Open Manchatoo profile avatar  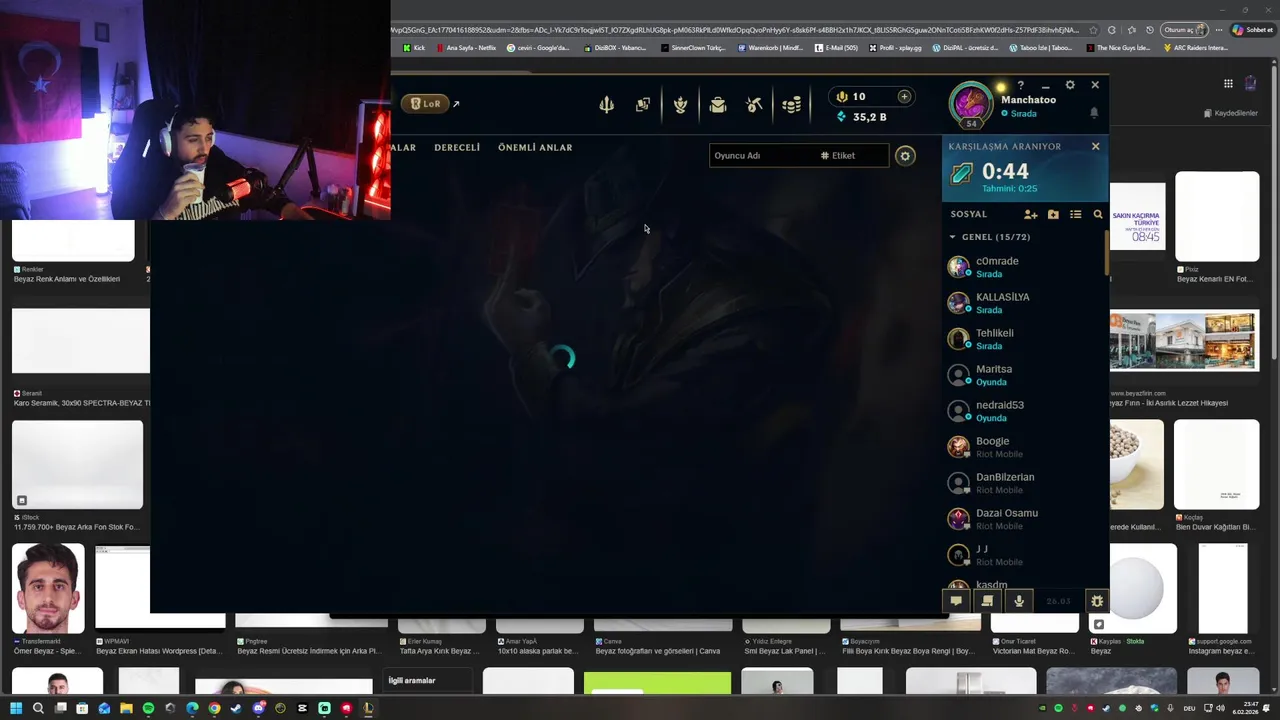(970, 104)
